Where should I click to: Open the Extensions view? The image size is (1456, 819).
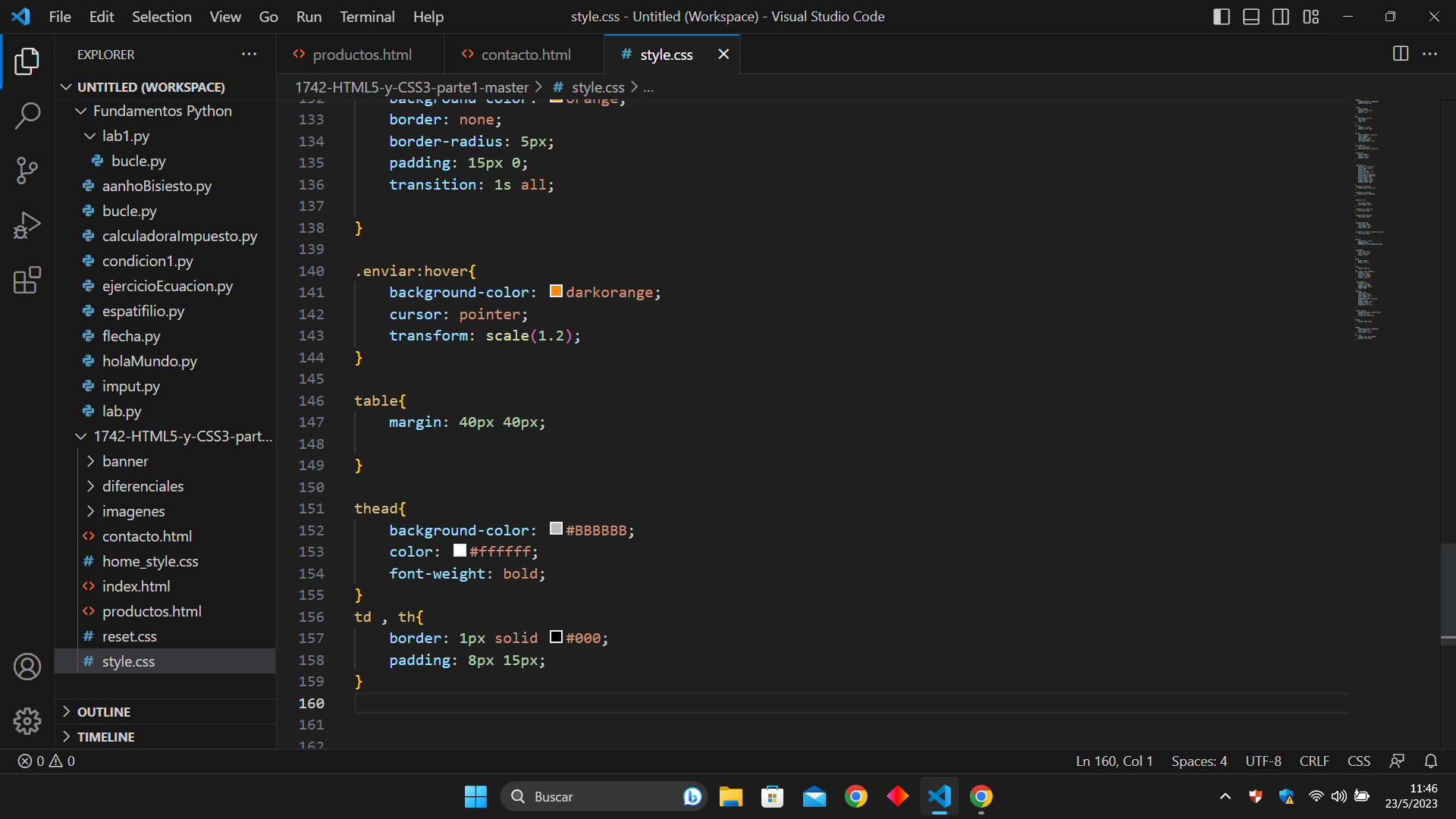click(x=27, y=280)
